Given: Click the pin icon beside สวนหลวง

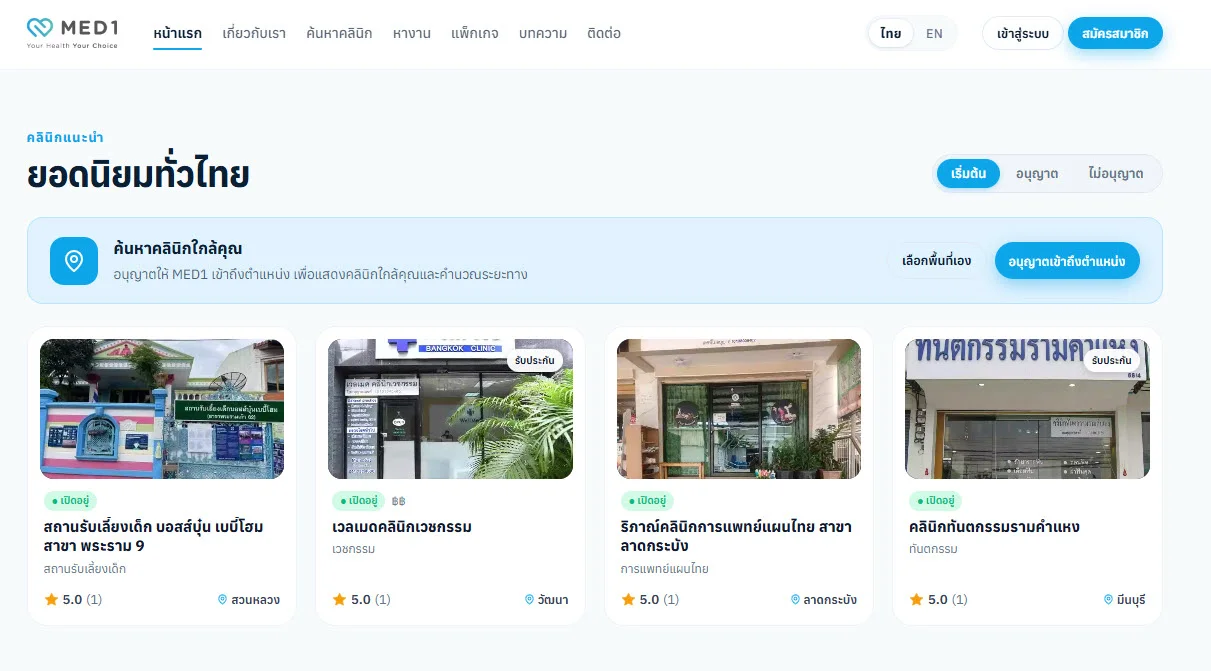Looking at the screenshot, I should click(222, 600).
